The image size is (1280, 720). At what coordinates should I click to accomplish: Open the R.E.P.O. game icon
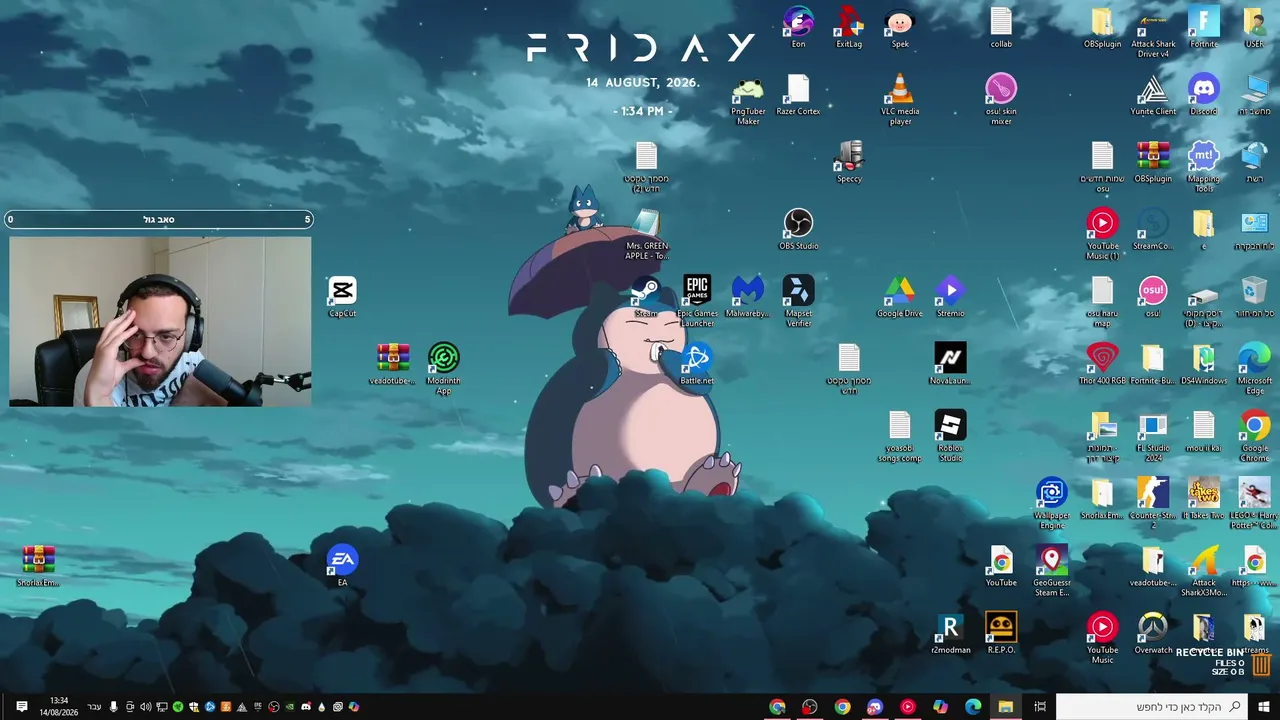1001,633
